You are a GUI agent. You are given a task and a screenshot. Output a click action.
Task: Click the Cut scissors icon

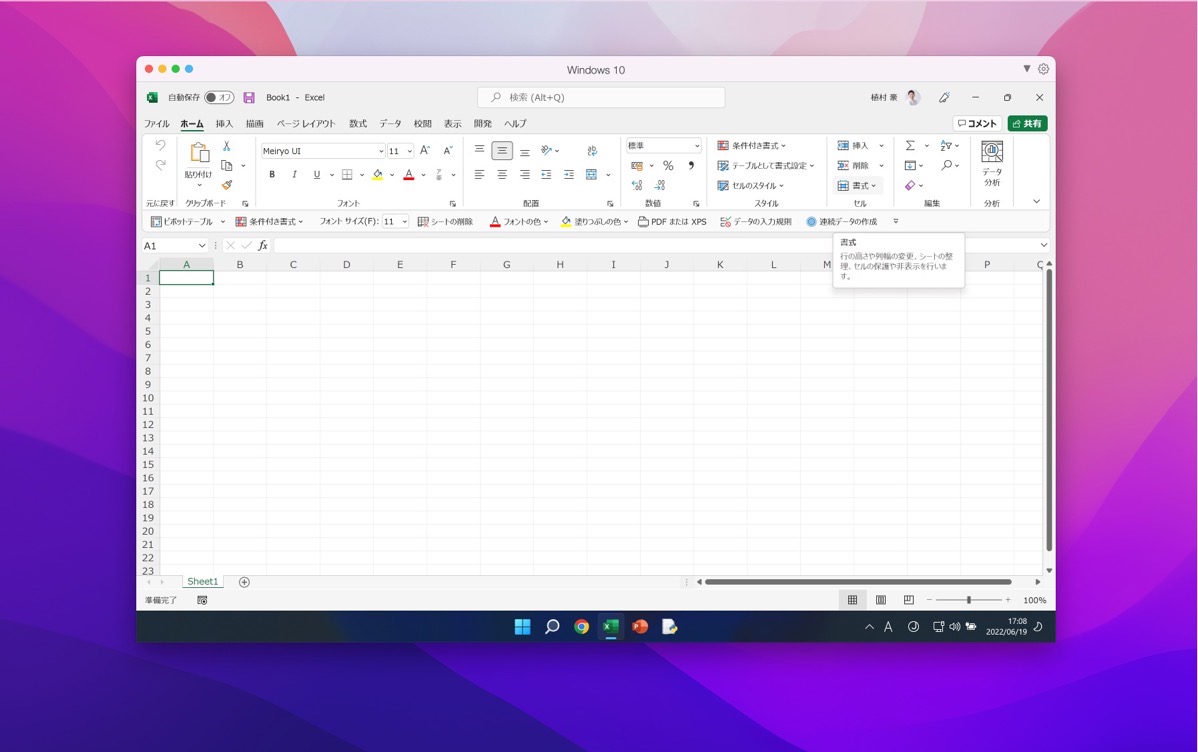coord(226,146)
